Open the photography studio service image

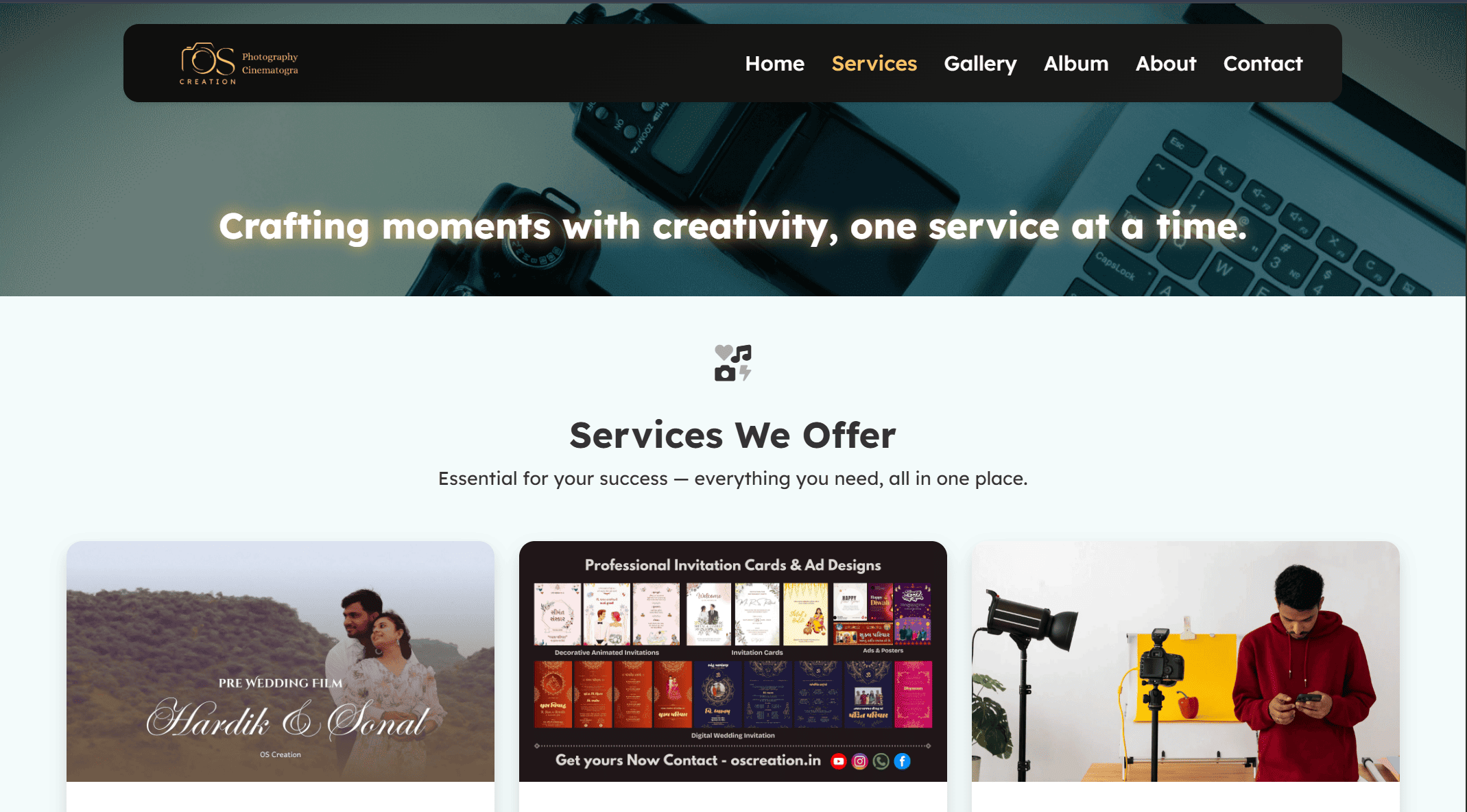coord(1185,662)
